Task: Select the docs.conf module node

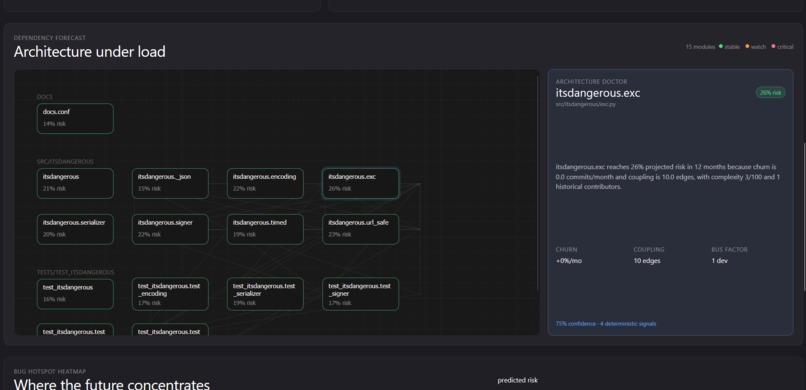Action: [75, 119]
